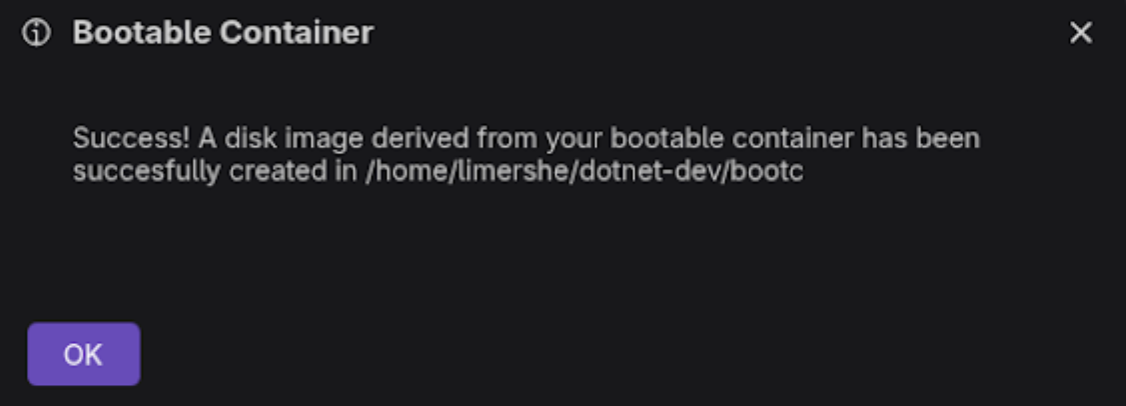This screenshot has width=1126, height=406.
Task: Confirm by clicking the purple OK button
Action: pos(83,354)
